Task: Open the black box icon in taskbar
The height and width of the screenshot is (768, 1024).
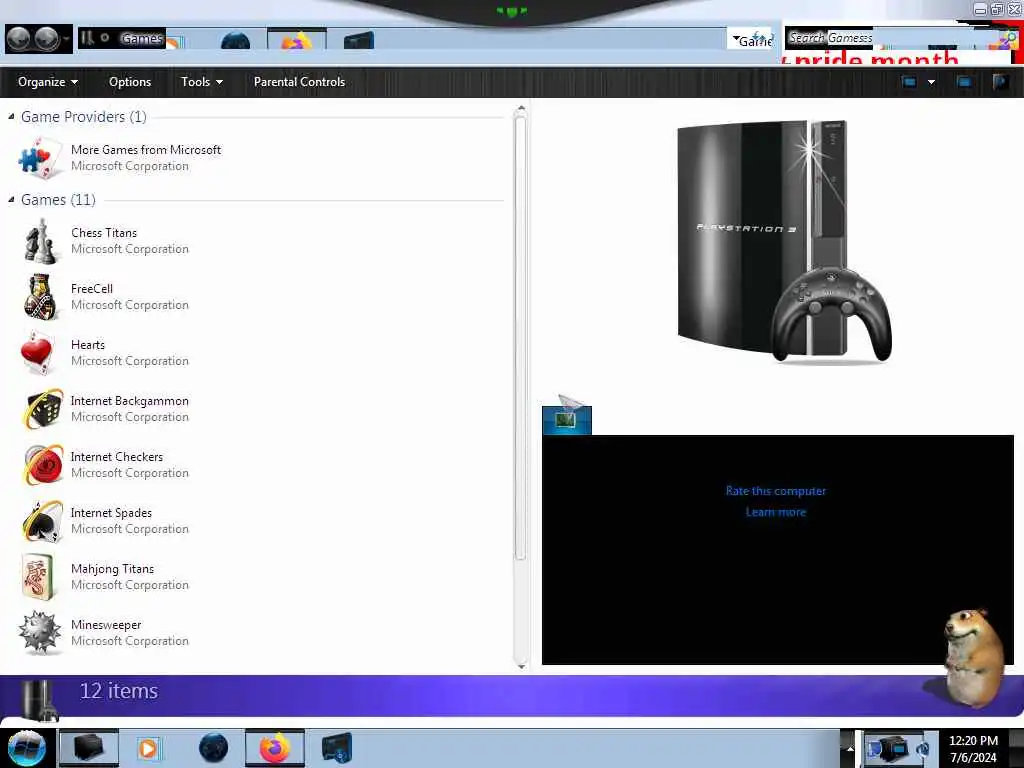Action: click(x=89, y=748)
